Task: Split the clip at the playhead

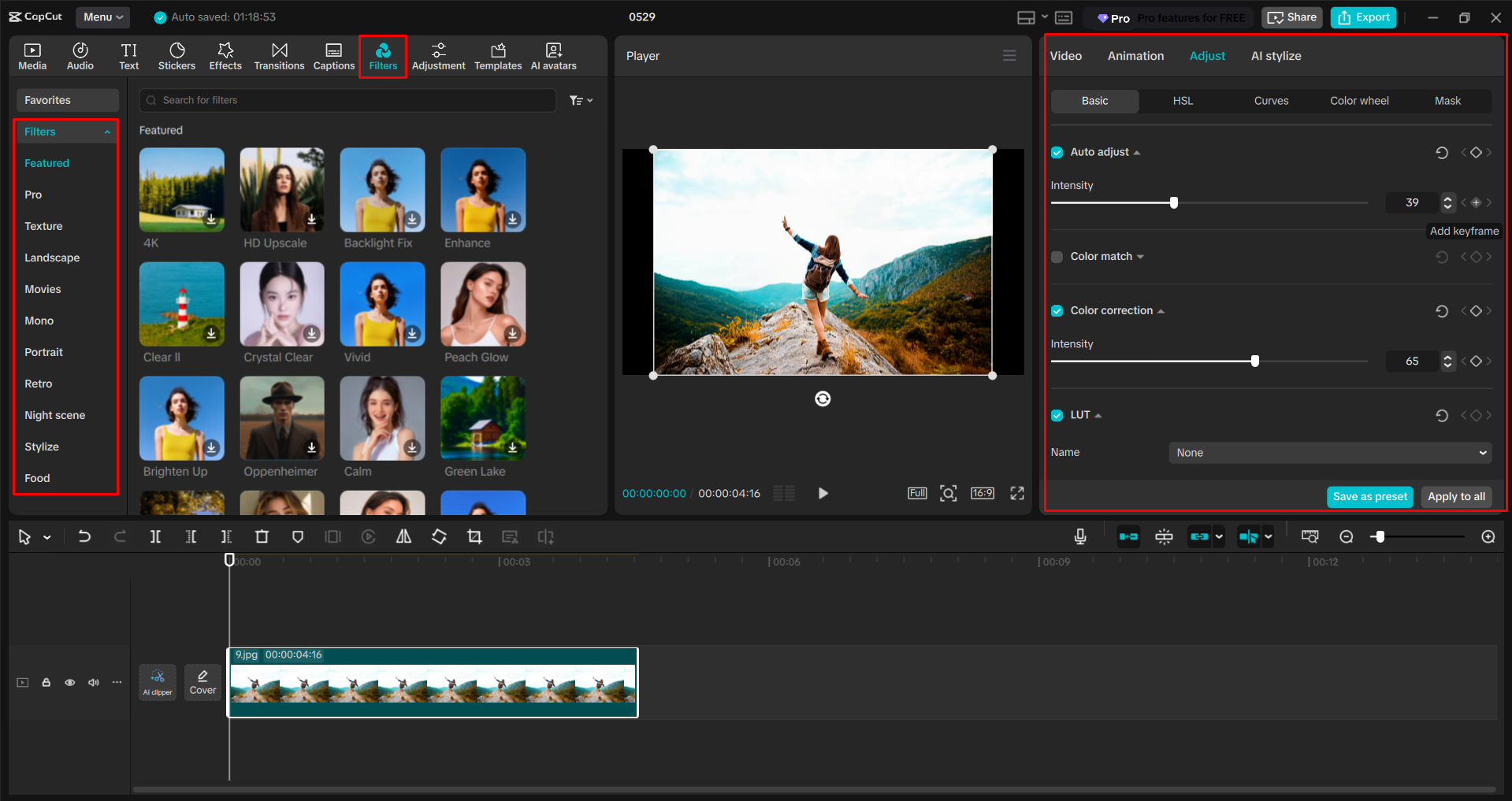Action: (155, 536)
